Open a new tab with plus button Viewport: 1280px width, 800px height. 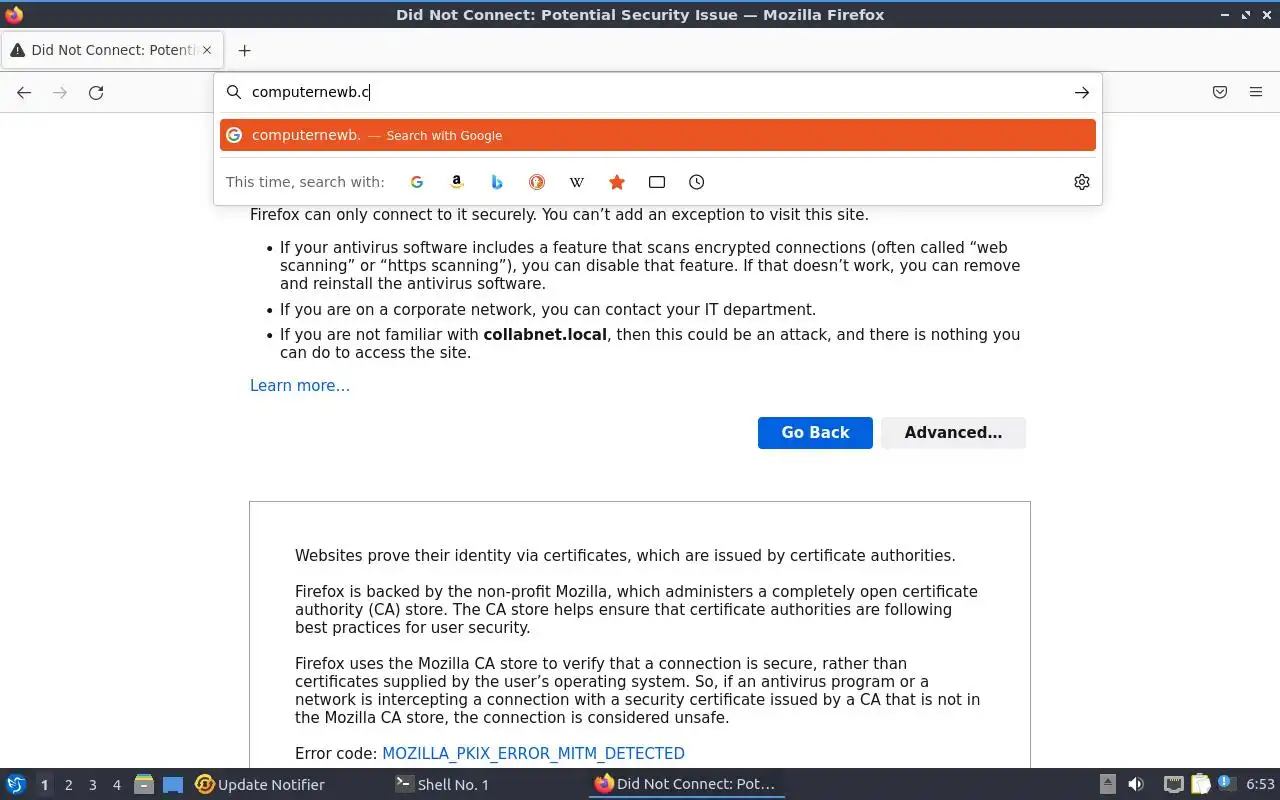(244, 50)
